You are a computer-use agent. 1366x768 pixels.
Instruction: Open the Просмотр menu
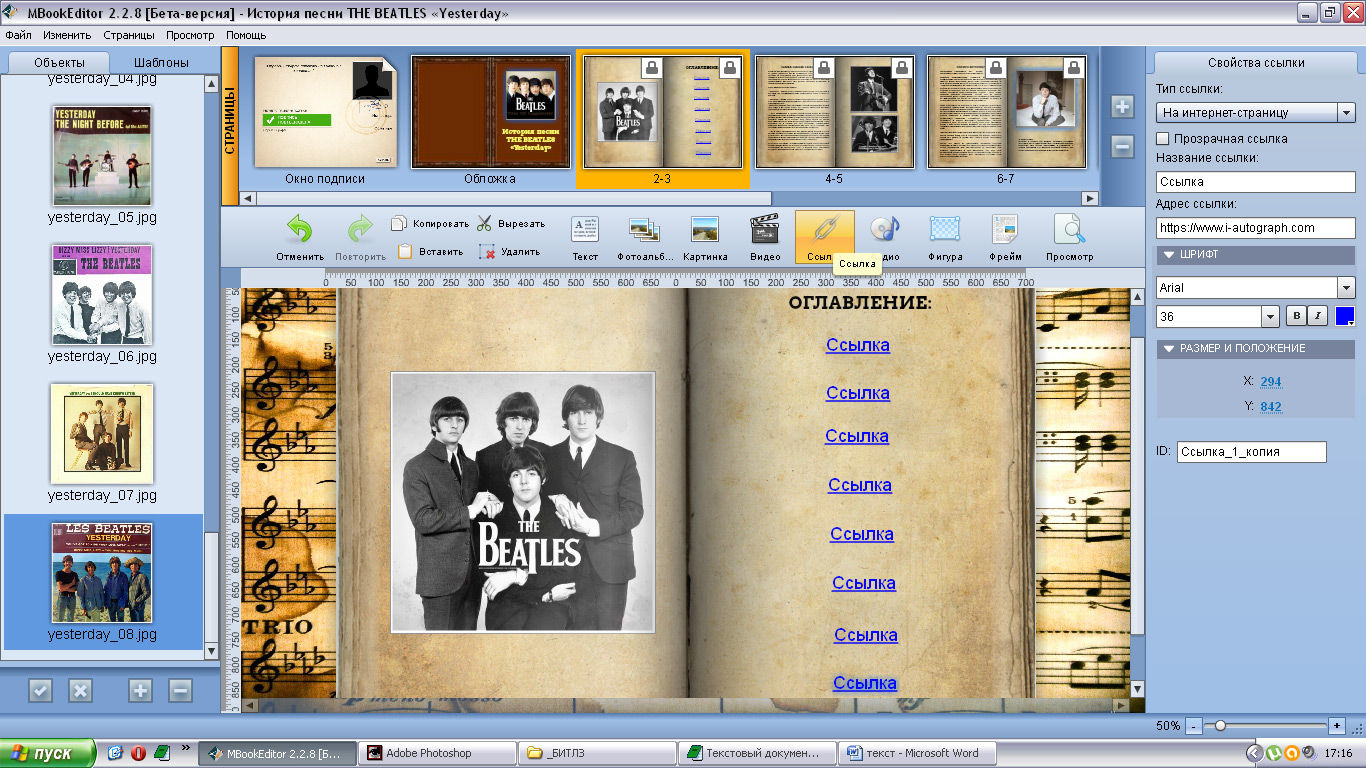coord(190,35)
